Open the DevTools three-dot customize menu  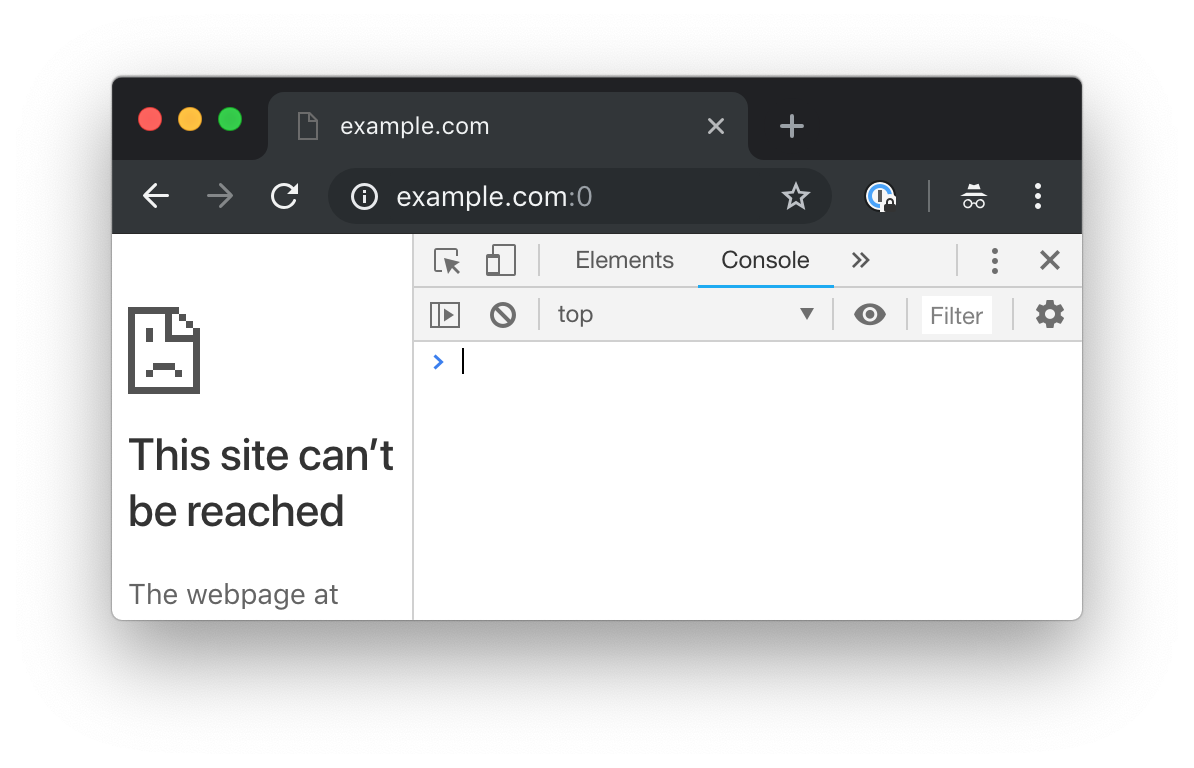(x=994, y=260)
